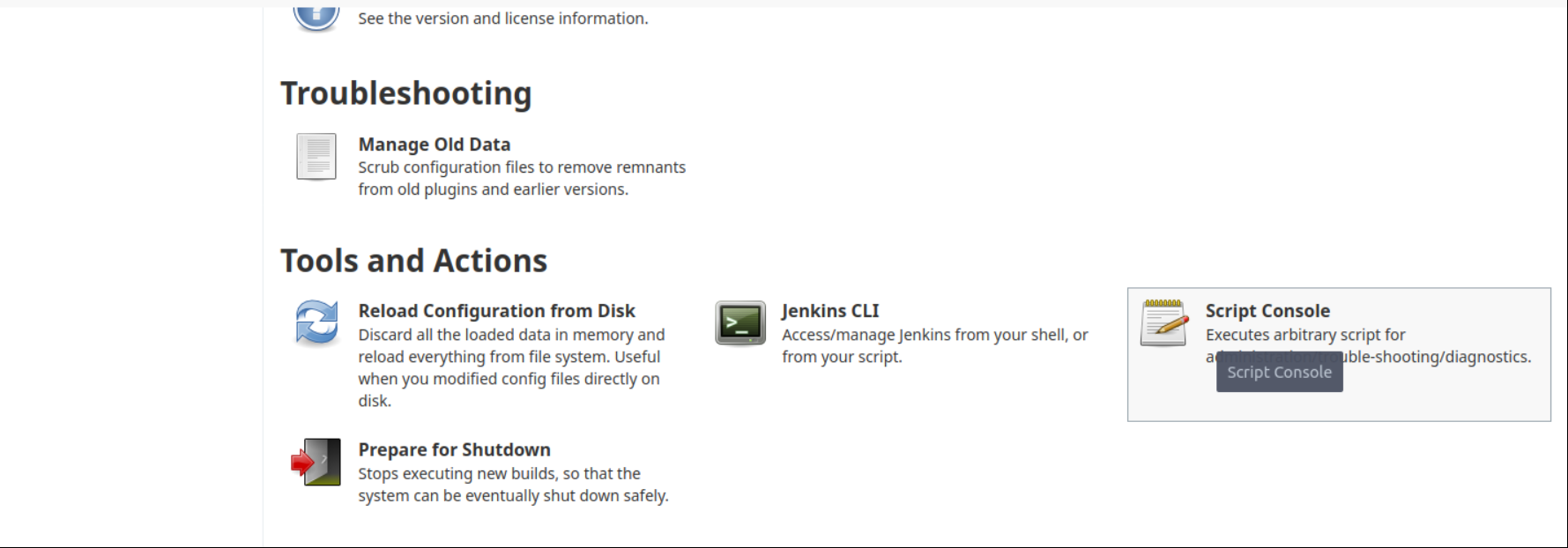The width and height of the screenshot is (1568, 548).
Task: Click the dark Script Console tooltip
Action: coord(1280,372)
